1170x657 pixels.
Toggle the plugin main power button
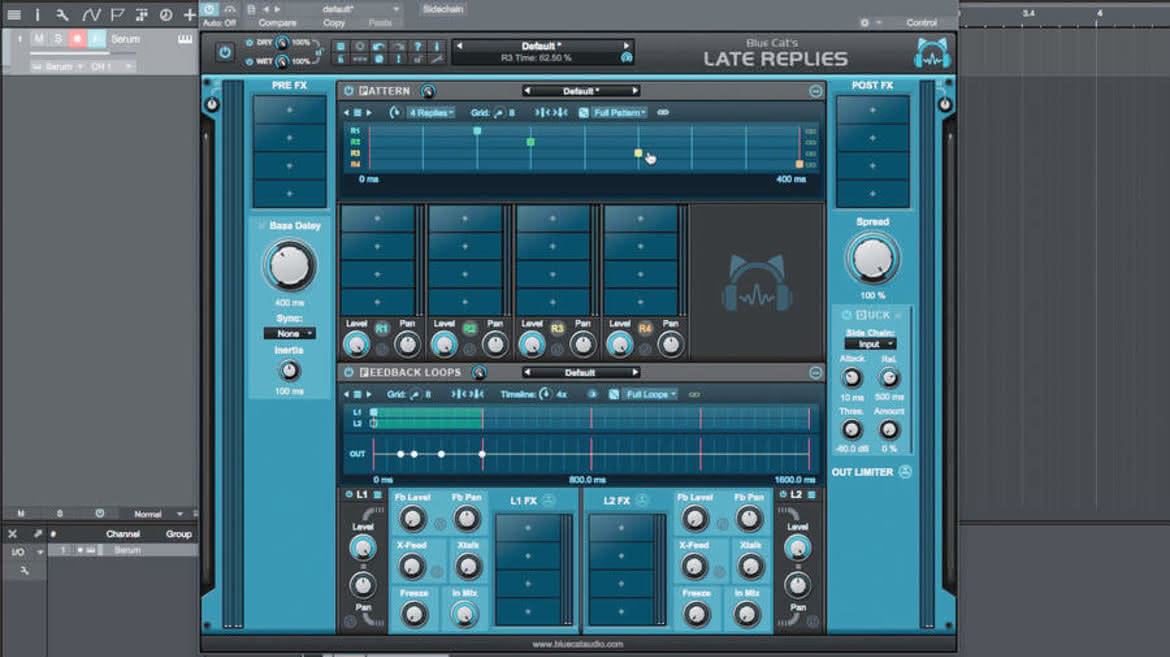tap(224, 52)
